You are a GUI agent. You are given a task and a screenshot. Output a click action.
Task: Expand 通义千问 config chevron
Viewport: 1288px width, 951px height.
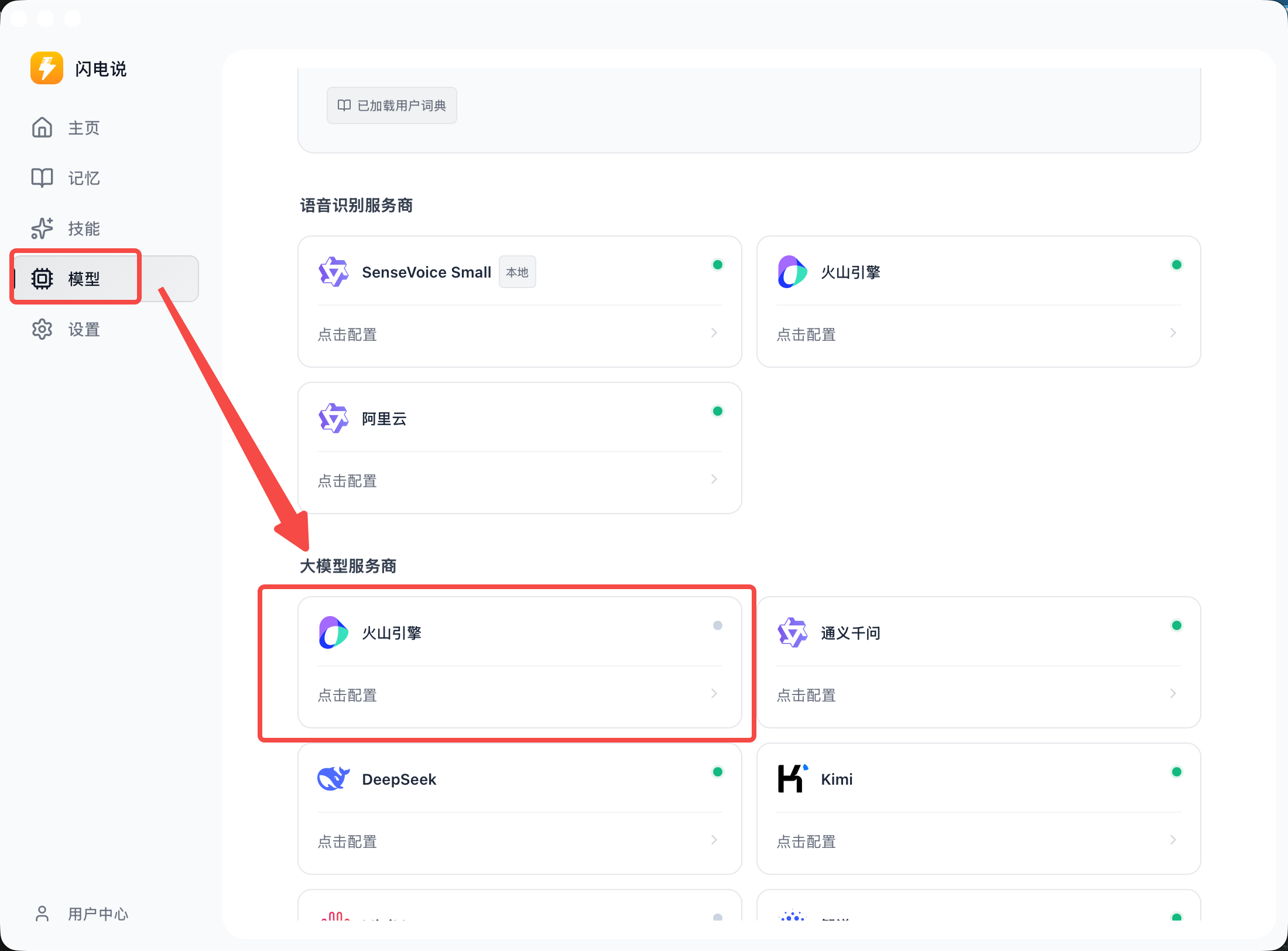click(1173, 693)
